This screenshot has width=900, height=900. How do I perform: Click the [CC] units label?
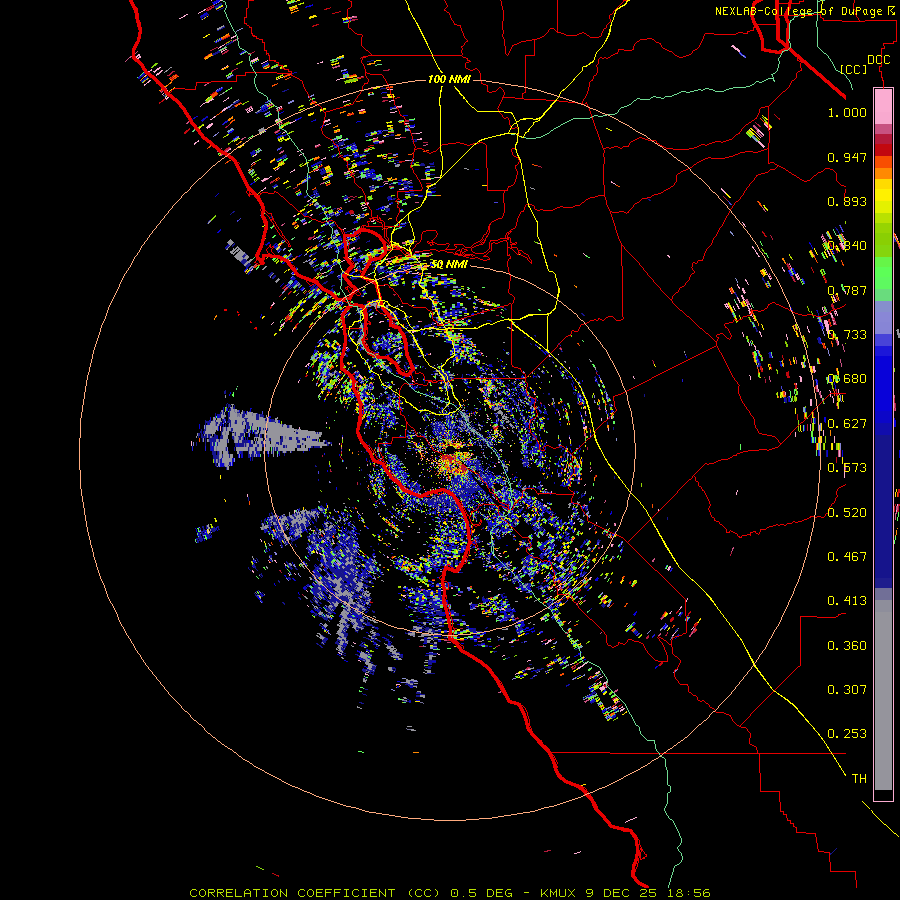854,69
